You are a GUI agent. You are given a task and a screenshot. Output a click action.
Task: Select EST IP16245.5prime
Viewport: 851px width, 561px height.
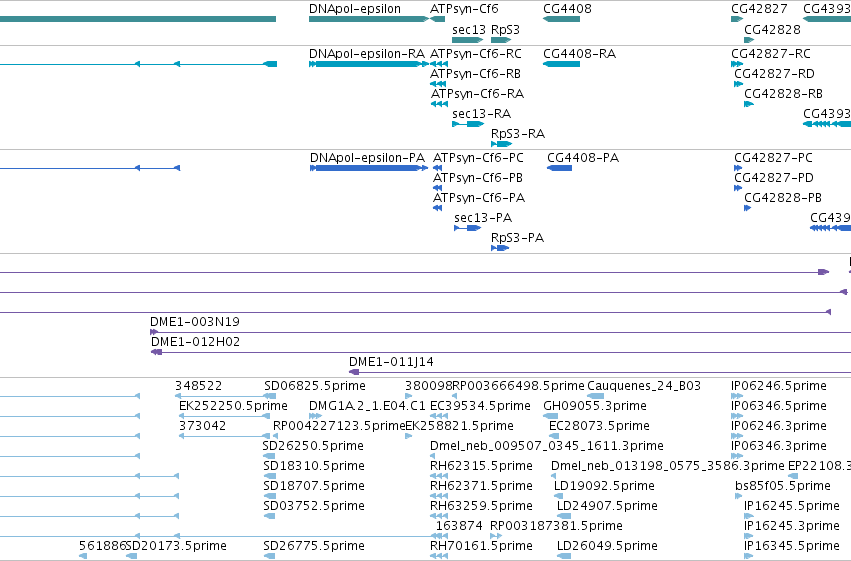coord(749,517)
